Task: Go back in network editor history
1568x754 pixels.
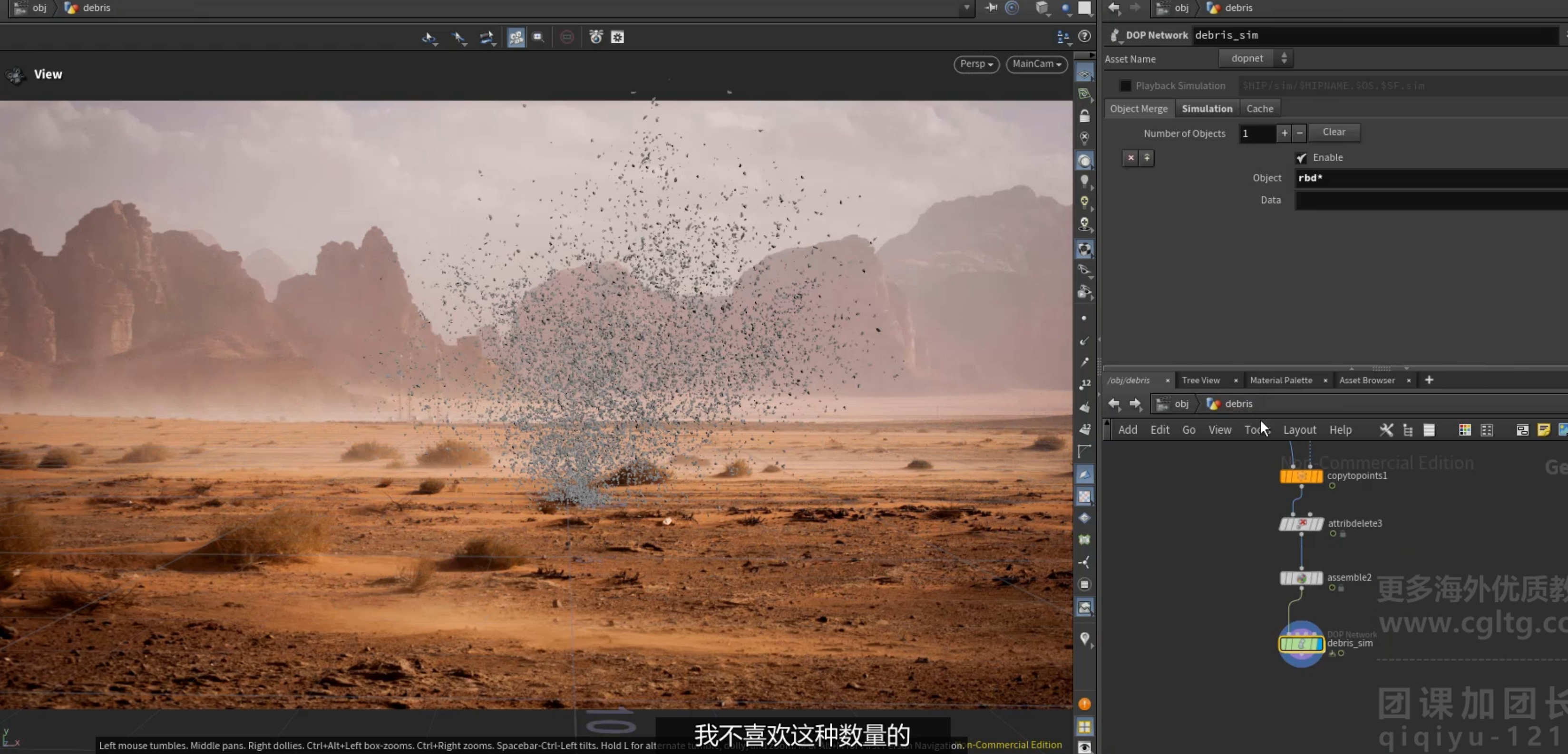Action: tap(1114, 404)
